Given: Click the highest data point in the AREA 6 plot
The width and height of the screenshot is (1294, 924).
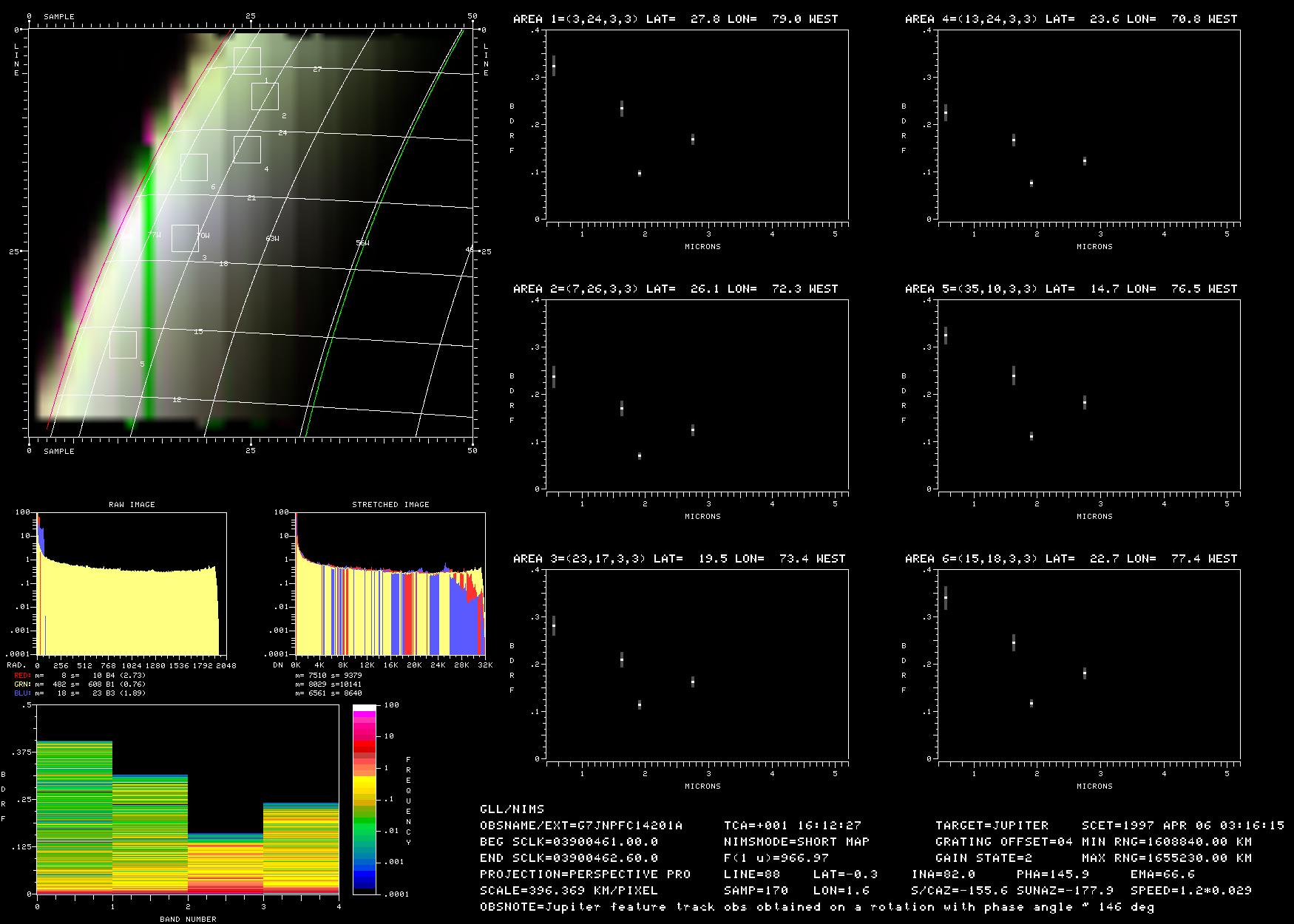Looking at the screenshot, I should pos(946,597).
